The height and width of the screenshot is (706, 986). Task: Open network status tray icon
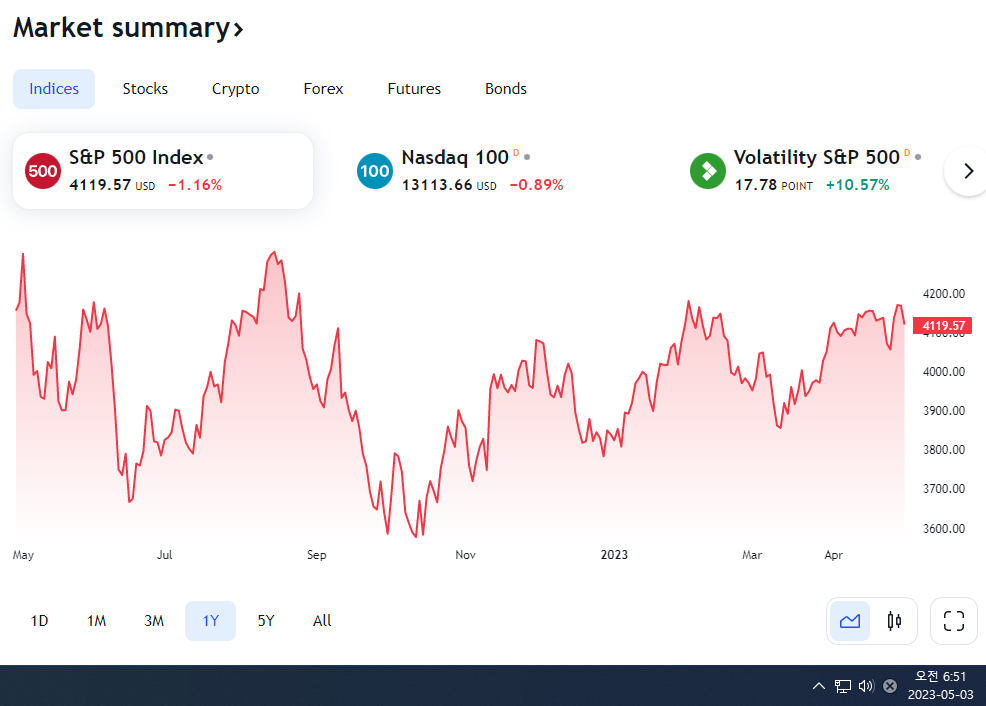[843, 686]
